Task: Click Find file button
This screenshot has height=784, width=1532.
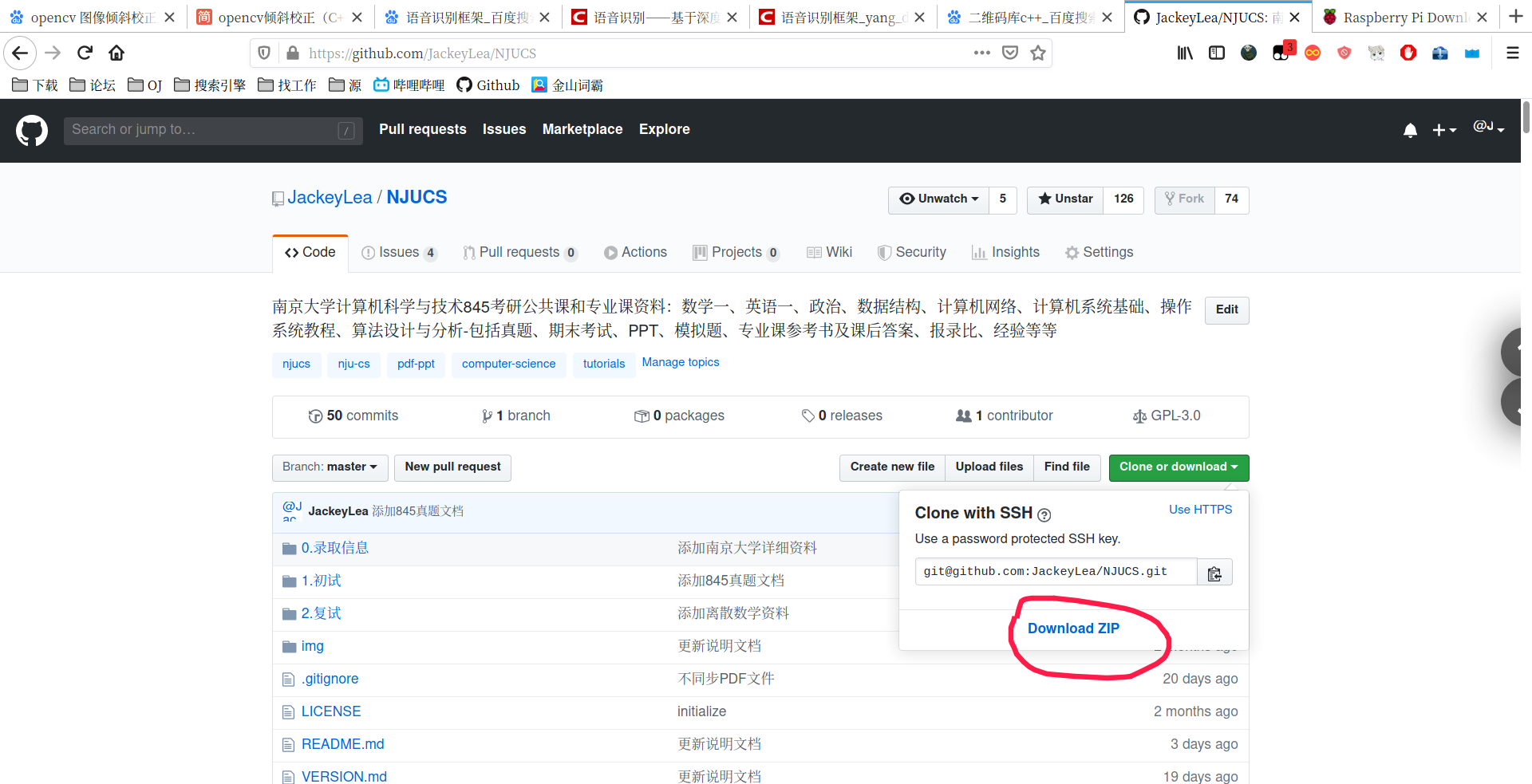Action: point(1067,467)
